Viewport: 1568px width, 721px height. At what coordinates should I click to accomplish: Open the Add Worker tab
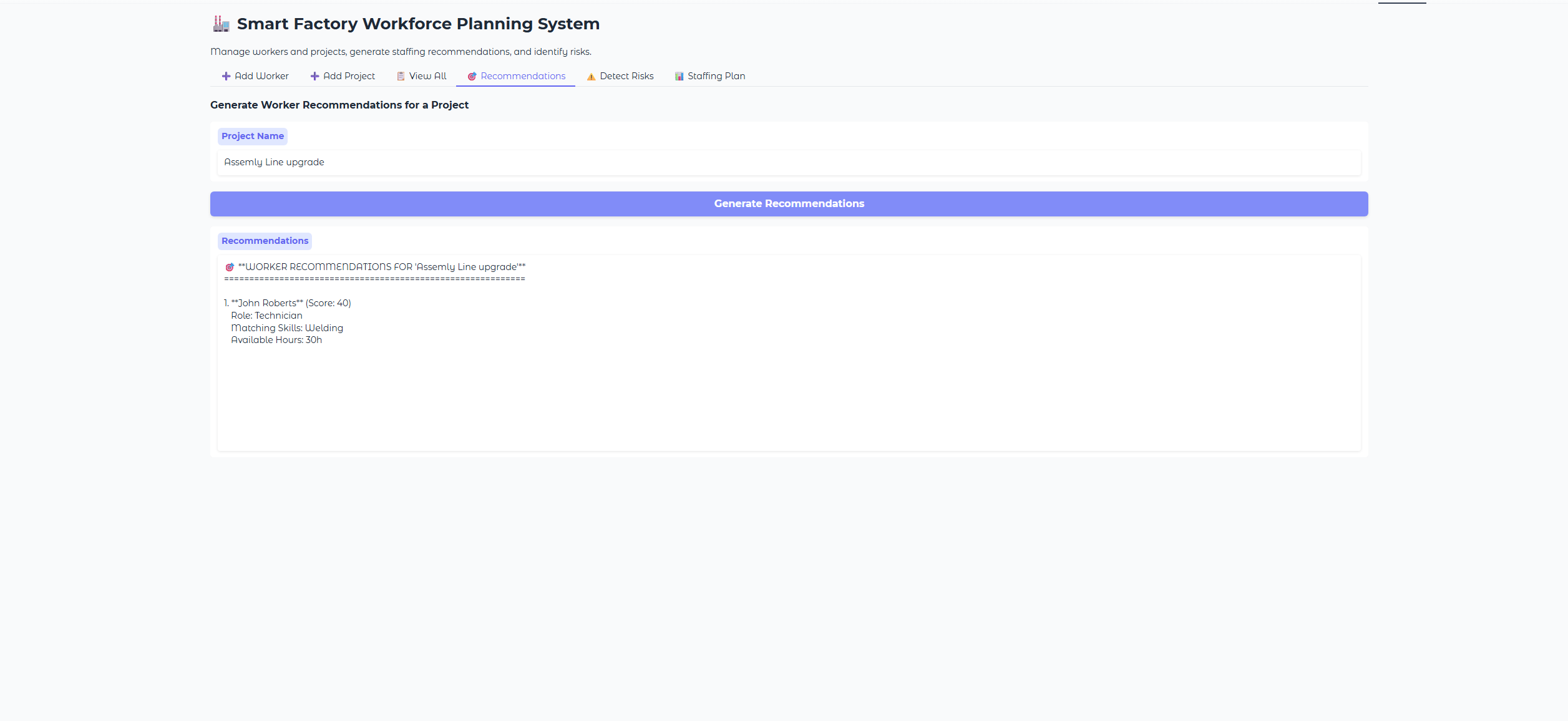click(255, 76)
